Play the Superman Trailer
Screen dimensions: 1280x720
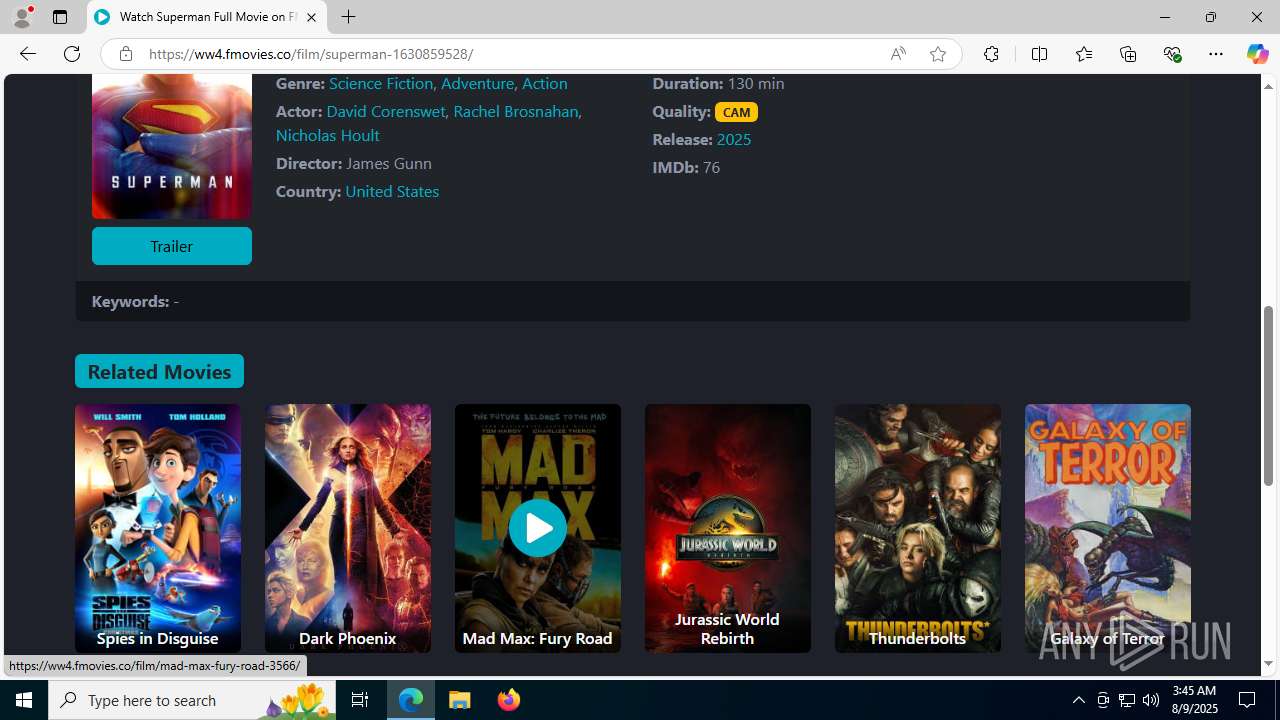pyautogui.click(x=171, y=246)
